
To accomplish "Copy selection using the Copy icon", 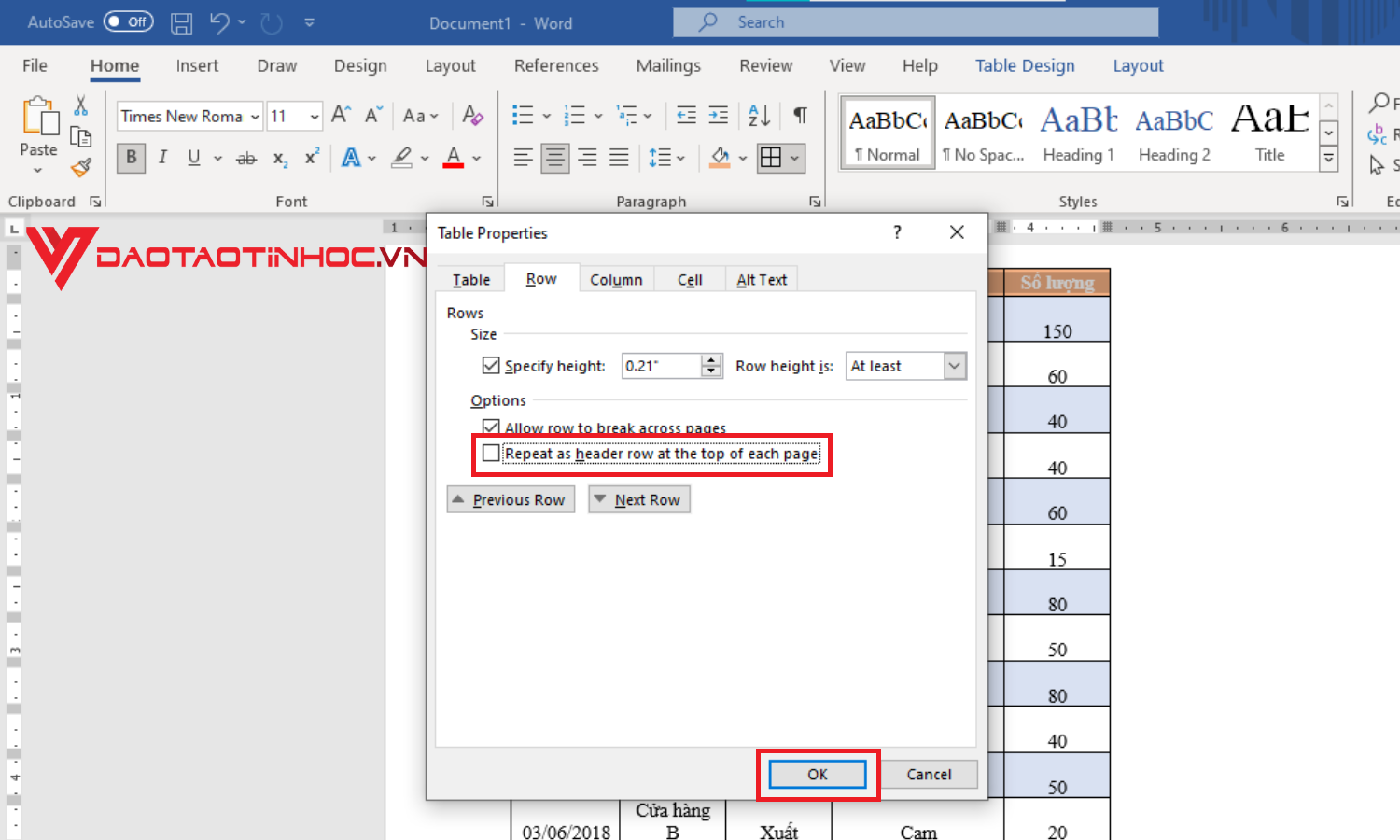I will pyautogui.click(x=81, y=136).
